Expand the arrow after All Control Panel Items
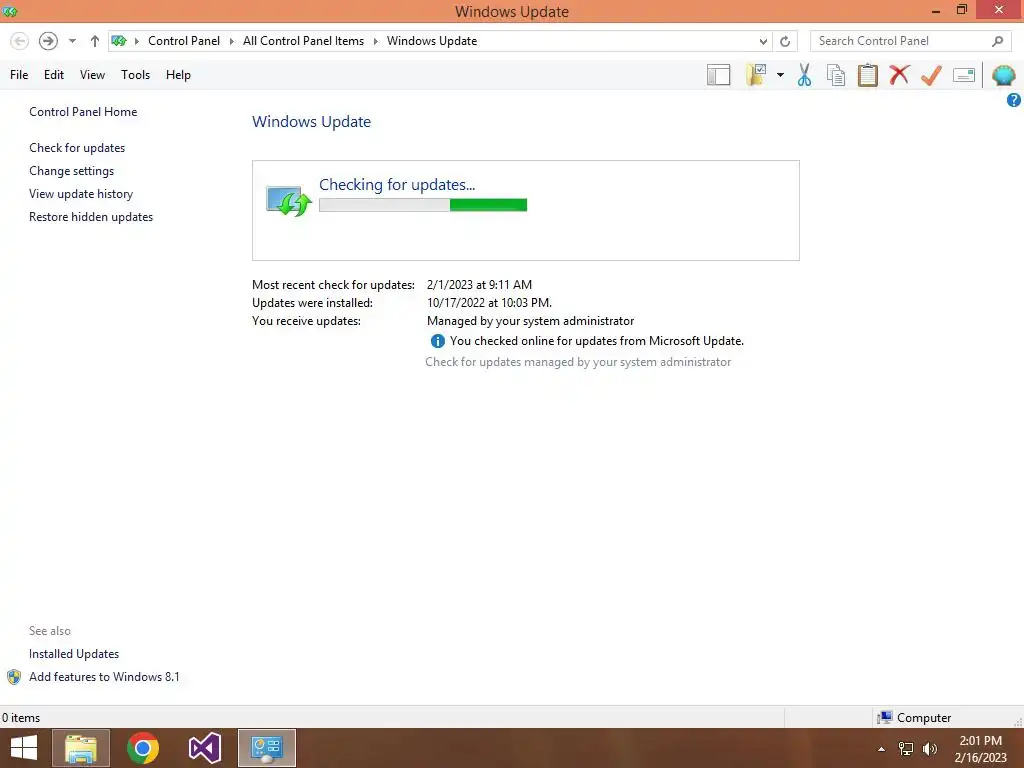Viewport: 1024px width, 768px height. pos(376,41)
